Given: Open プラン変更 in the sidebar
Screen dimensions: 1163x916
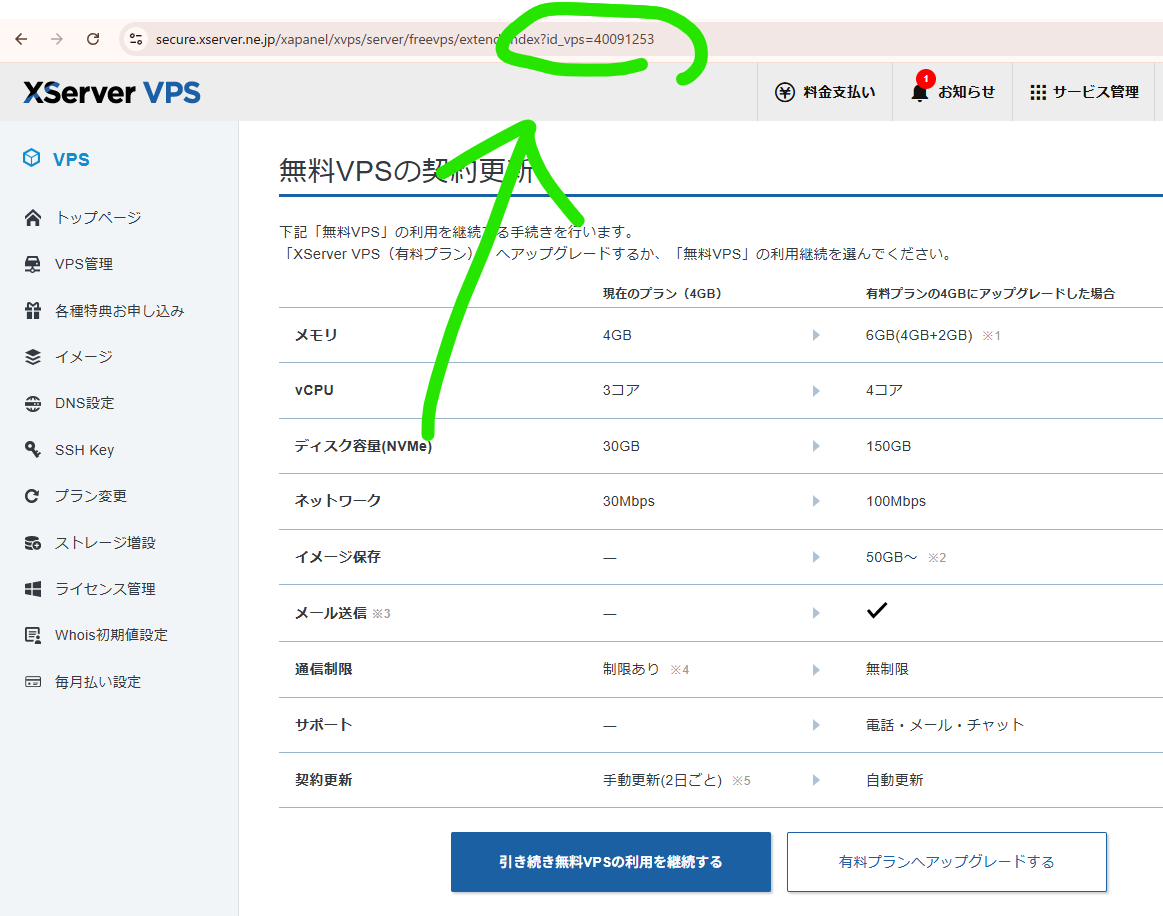Looking at the screenshot, I should [x=90, y=496].
